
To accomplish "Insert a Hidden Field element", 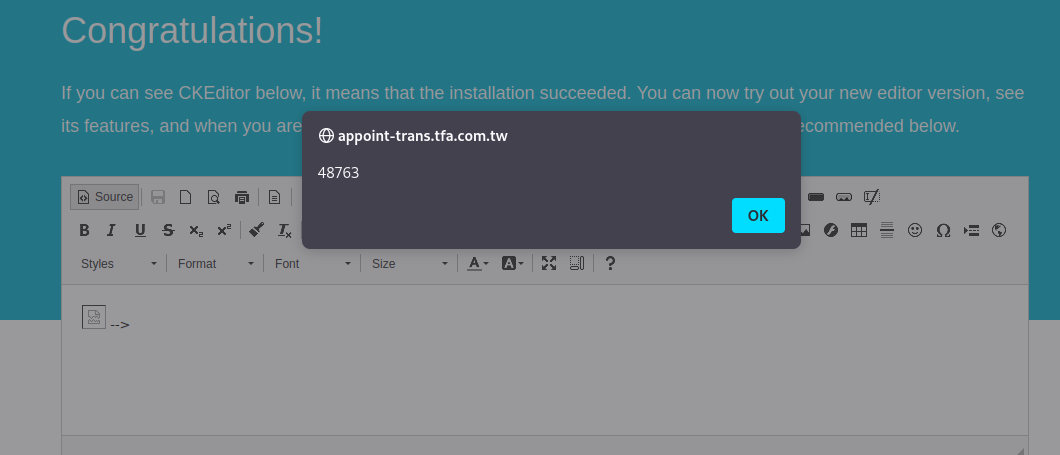I will tap(872, 197).
